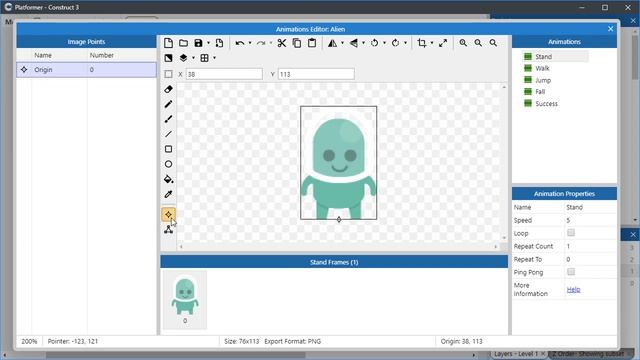Select the Pencil tool
This screenshot has height=360, width=640.
pos(168,104)
